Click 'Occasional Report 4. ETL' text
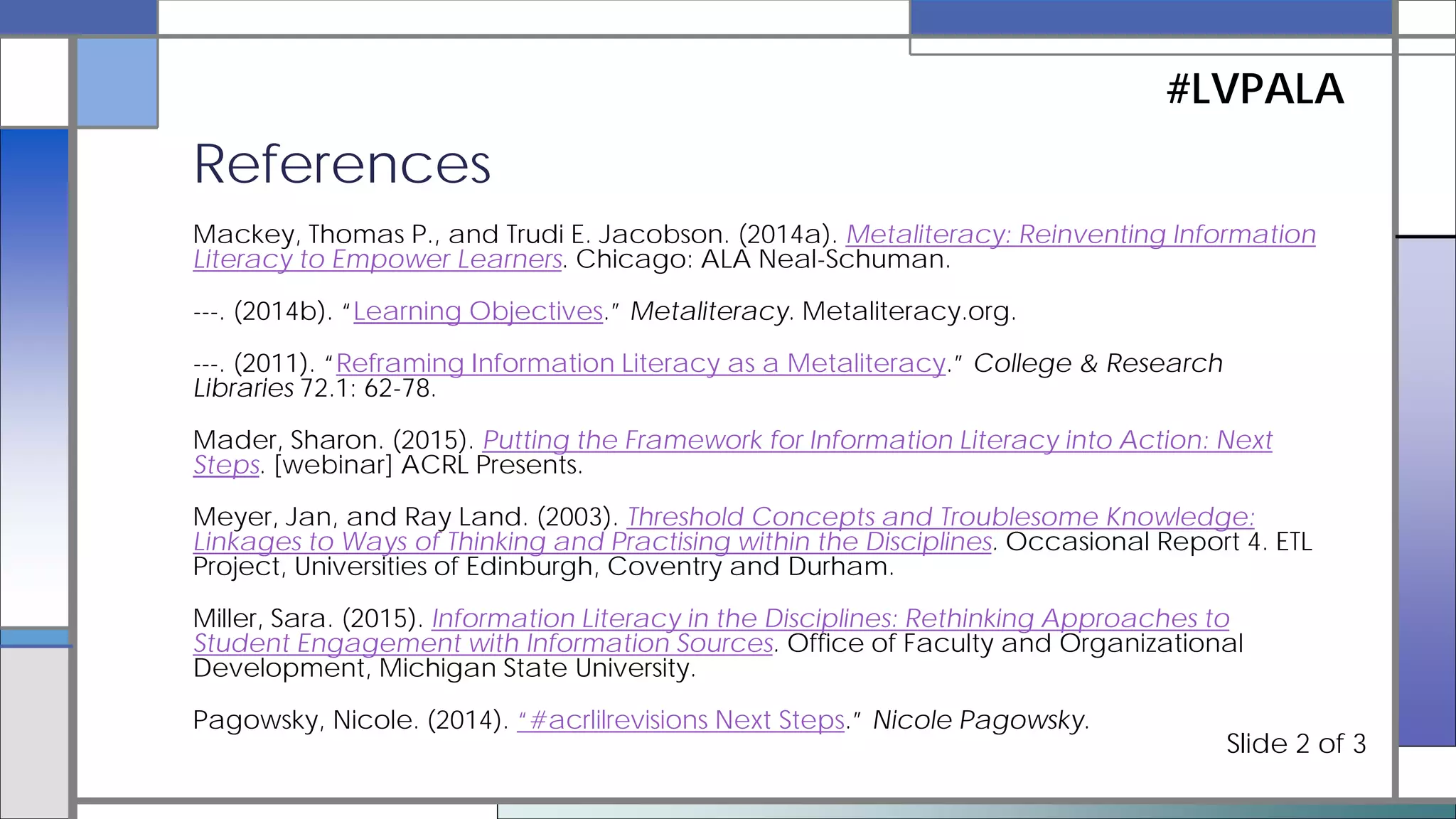The height and width of the screenshot is (819, 1456). 1159,542
